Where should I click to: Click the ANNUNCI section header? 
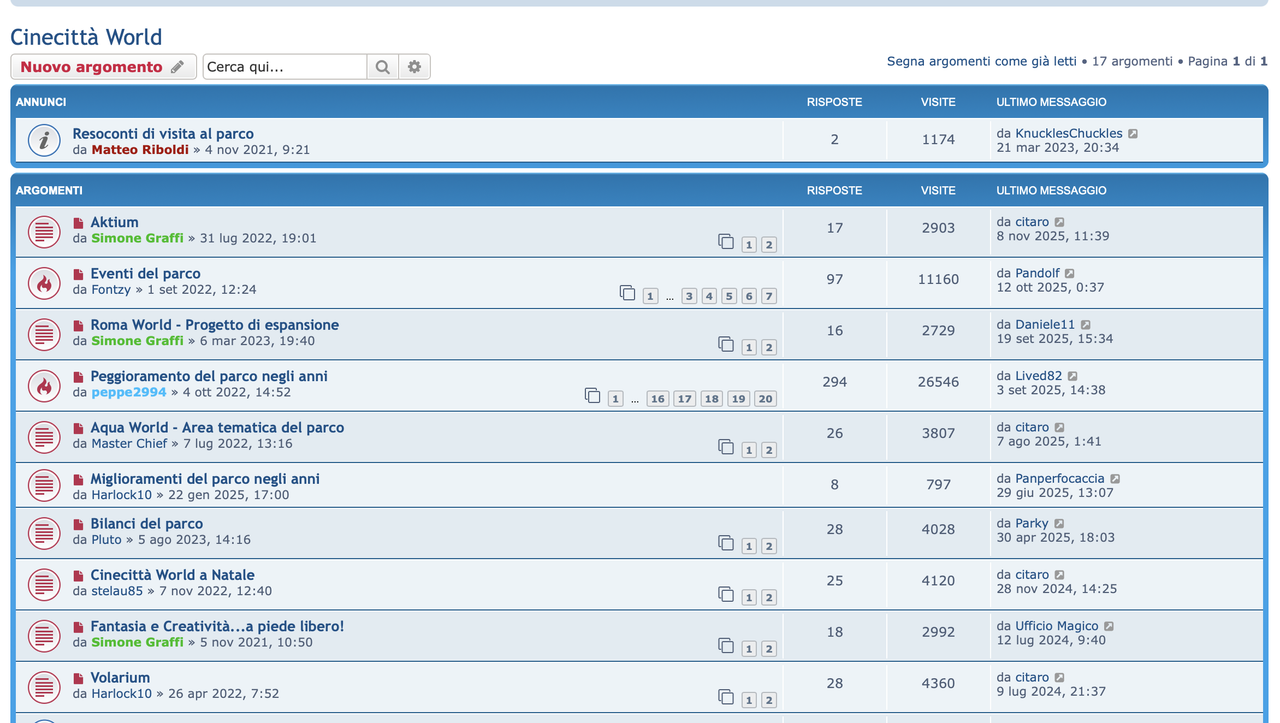click(41, 102)
